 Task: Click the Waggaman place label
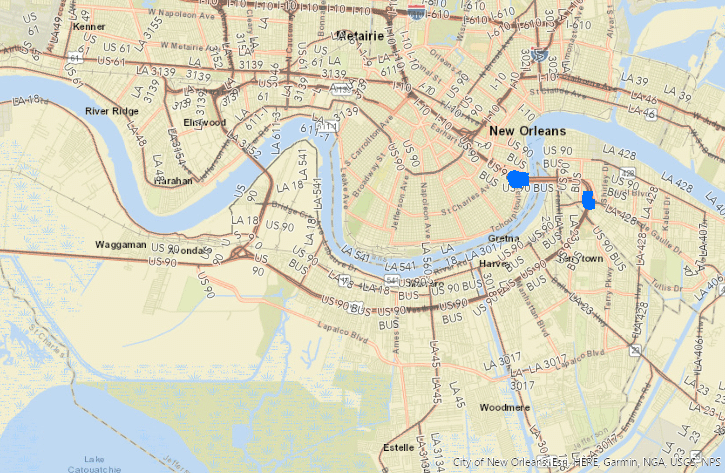pos(121,245)
